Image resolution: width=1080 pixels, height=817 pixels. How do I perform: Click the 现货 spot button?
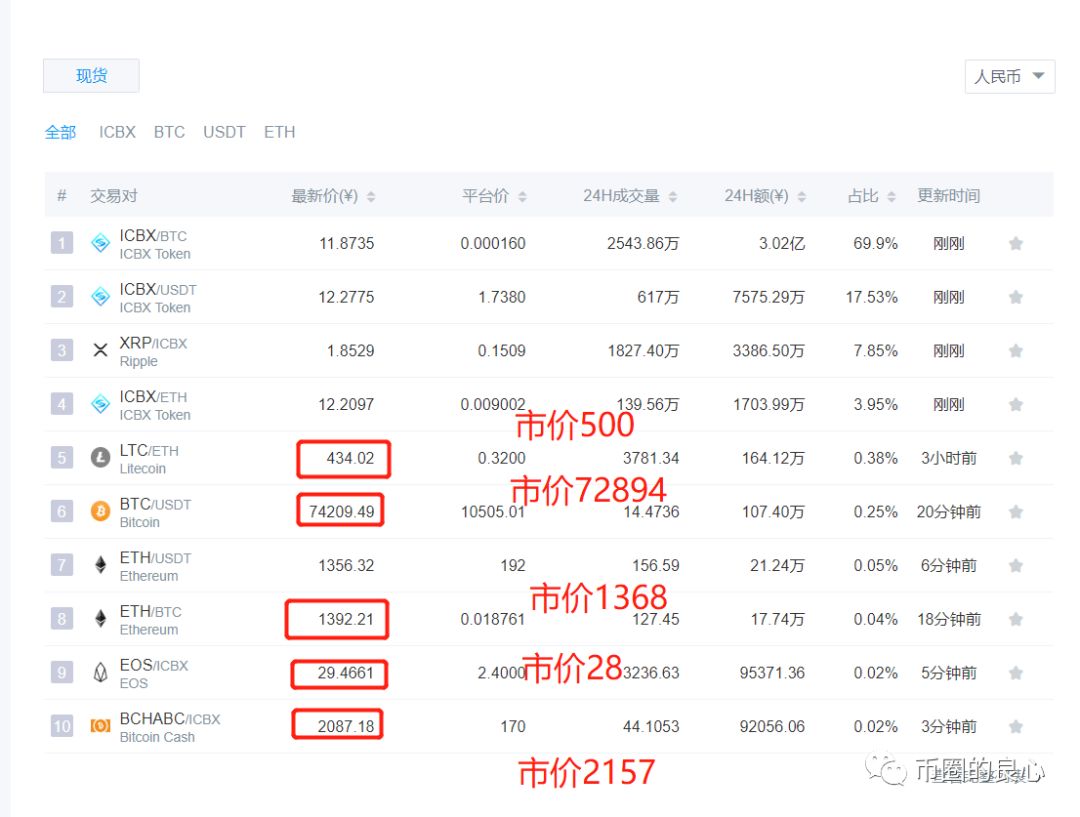click(91, 76)
